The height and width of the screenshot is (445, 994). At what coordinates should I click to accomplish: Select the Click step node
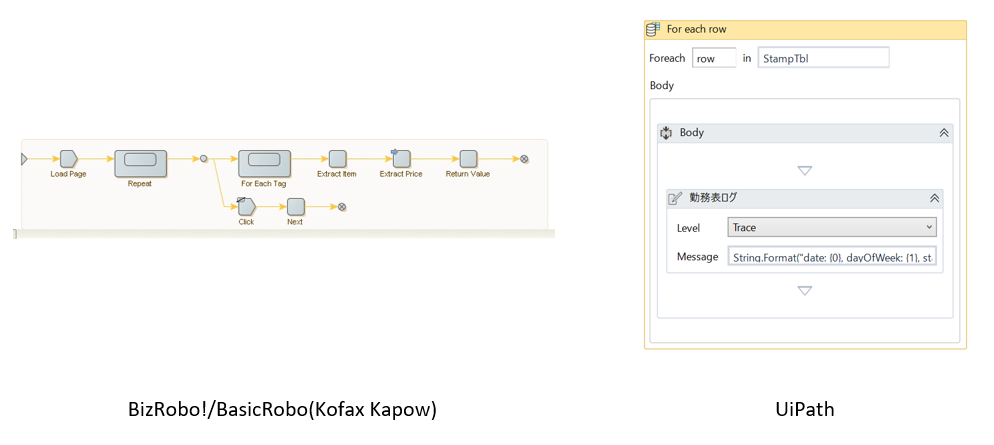tap(246, 206)
